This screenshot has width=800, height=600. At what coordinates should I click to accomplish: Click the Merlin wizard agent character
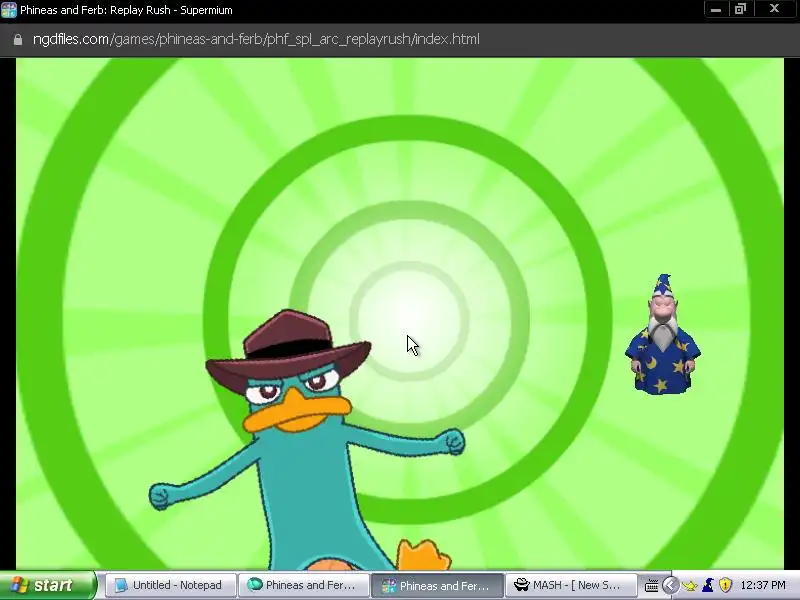click(663, 335)
